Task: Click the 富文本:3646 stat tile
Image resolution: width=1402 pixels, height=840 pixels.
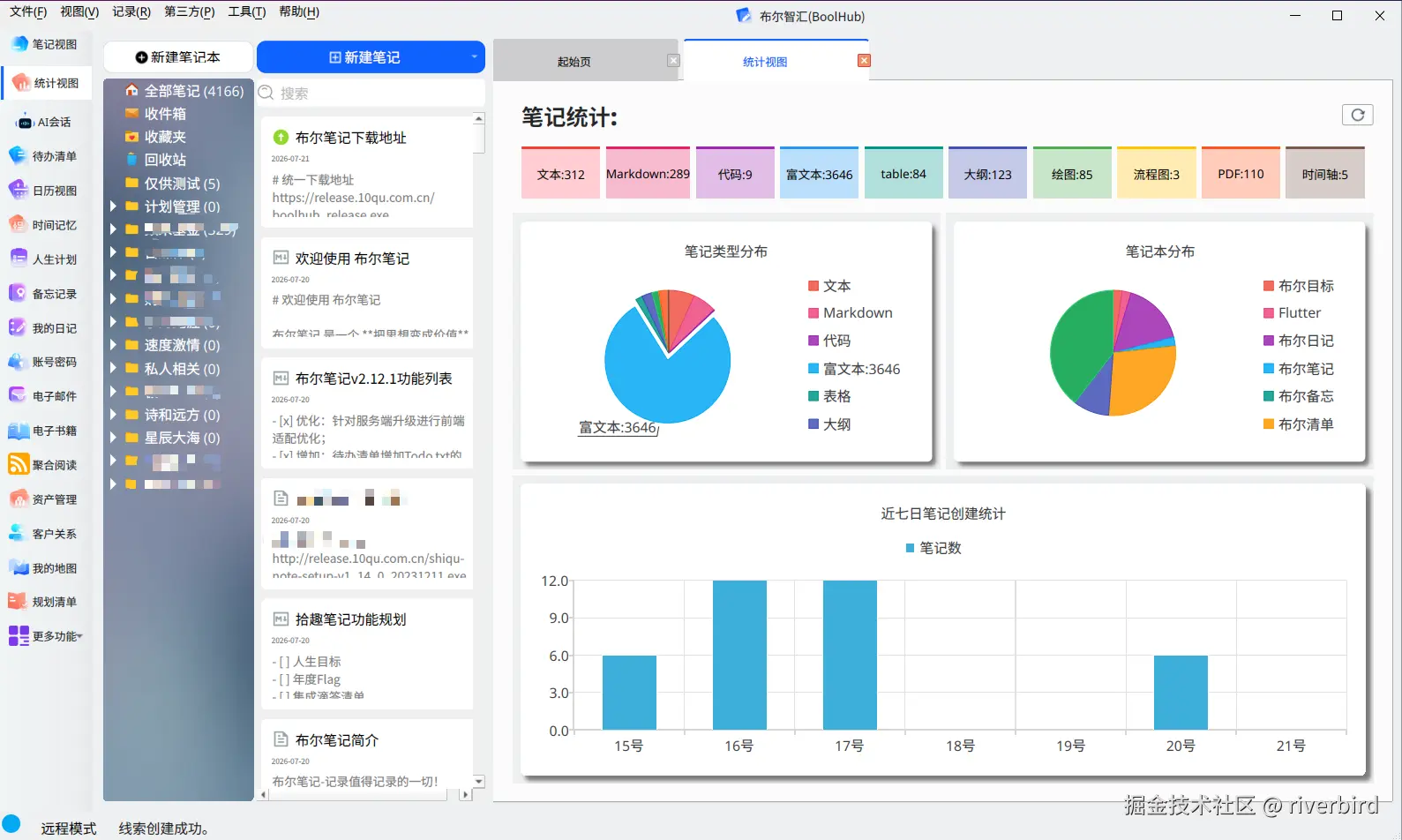Action: (819, 173)
